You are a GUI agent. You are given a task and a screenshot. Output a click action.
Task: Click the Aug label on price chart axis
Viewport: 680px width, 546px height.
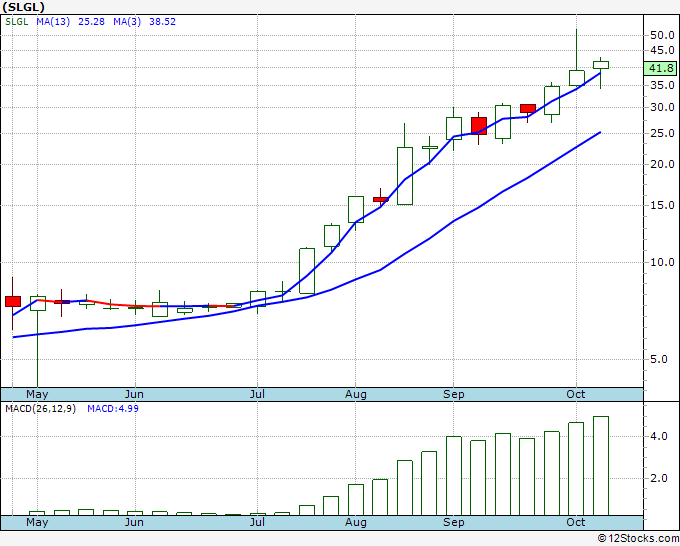pos(356,394)
